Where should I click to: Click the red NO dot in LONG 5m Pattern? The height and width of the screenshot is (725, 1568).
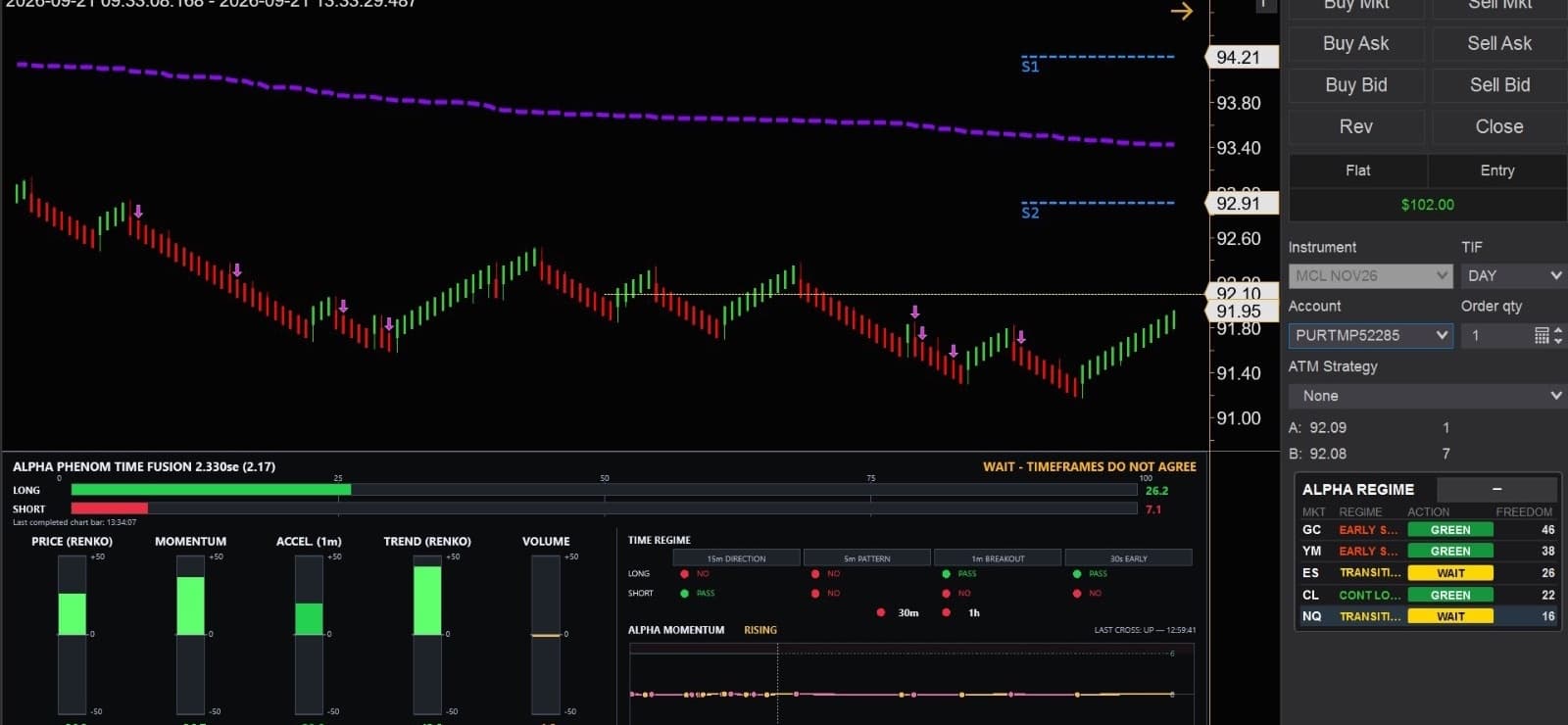click(x=815, y=573)
